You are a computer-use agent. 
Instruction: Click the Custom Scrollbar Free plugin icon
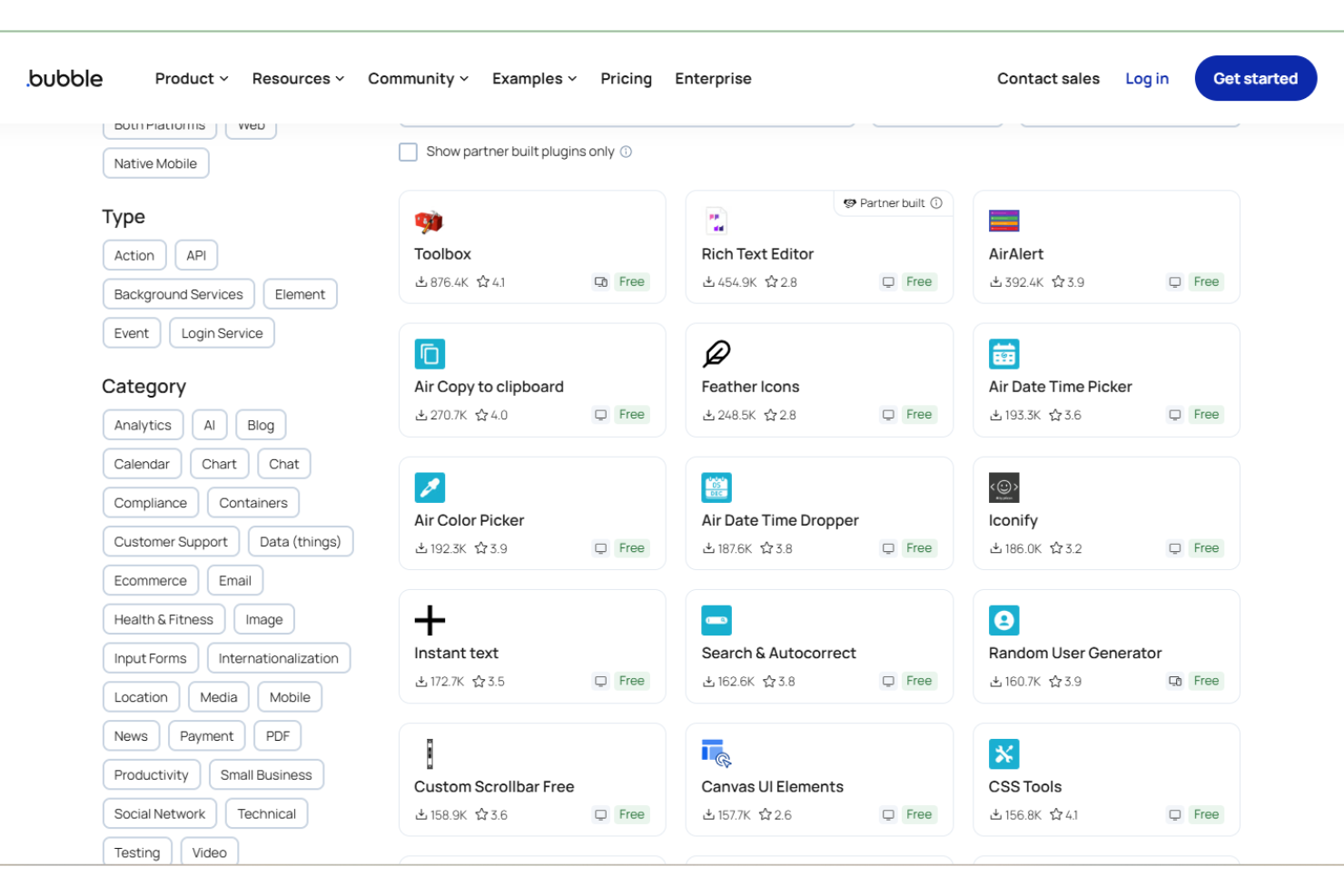(430, 754)
